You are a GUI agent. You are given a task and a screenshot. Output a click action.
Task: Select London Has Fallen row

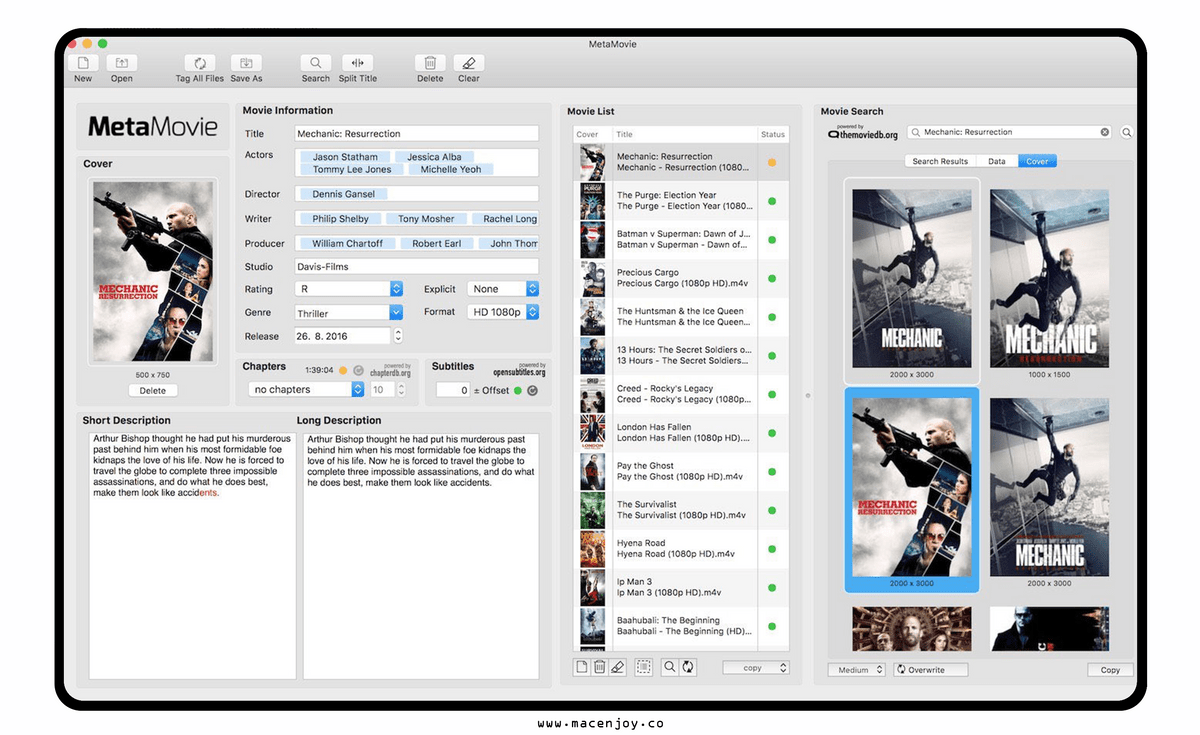pos(681,433)
